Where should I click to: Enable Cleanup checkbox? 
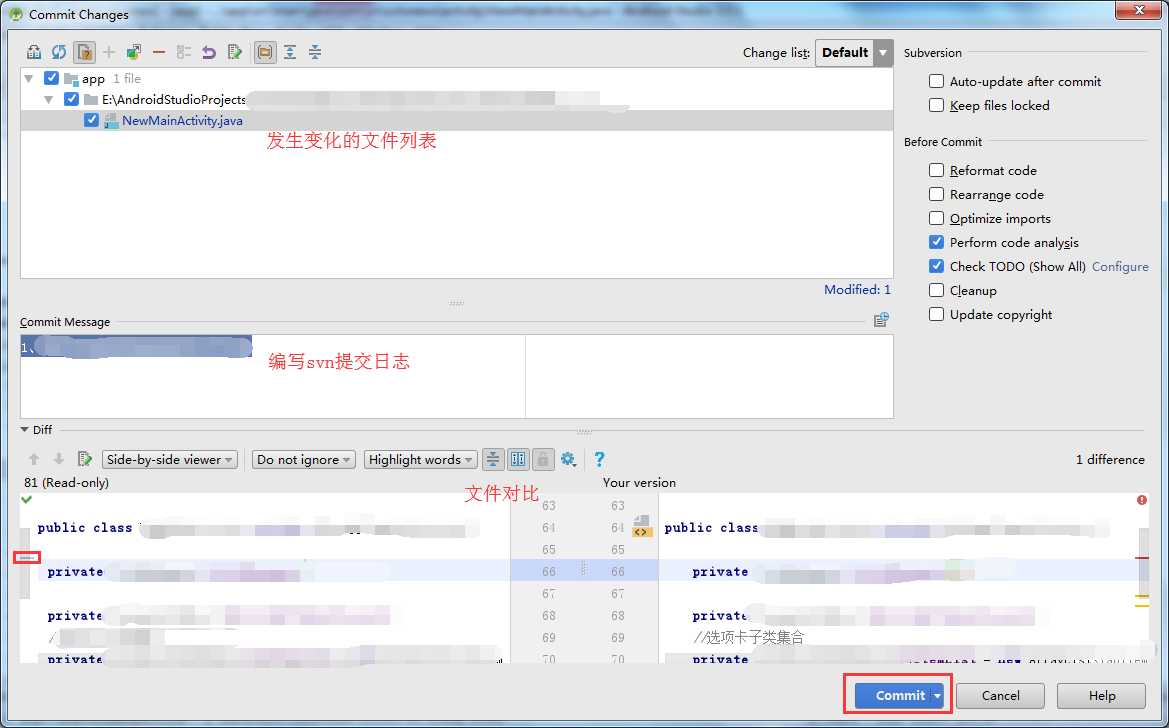coord(936,290)
